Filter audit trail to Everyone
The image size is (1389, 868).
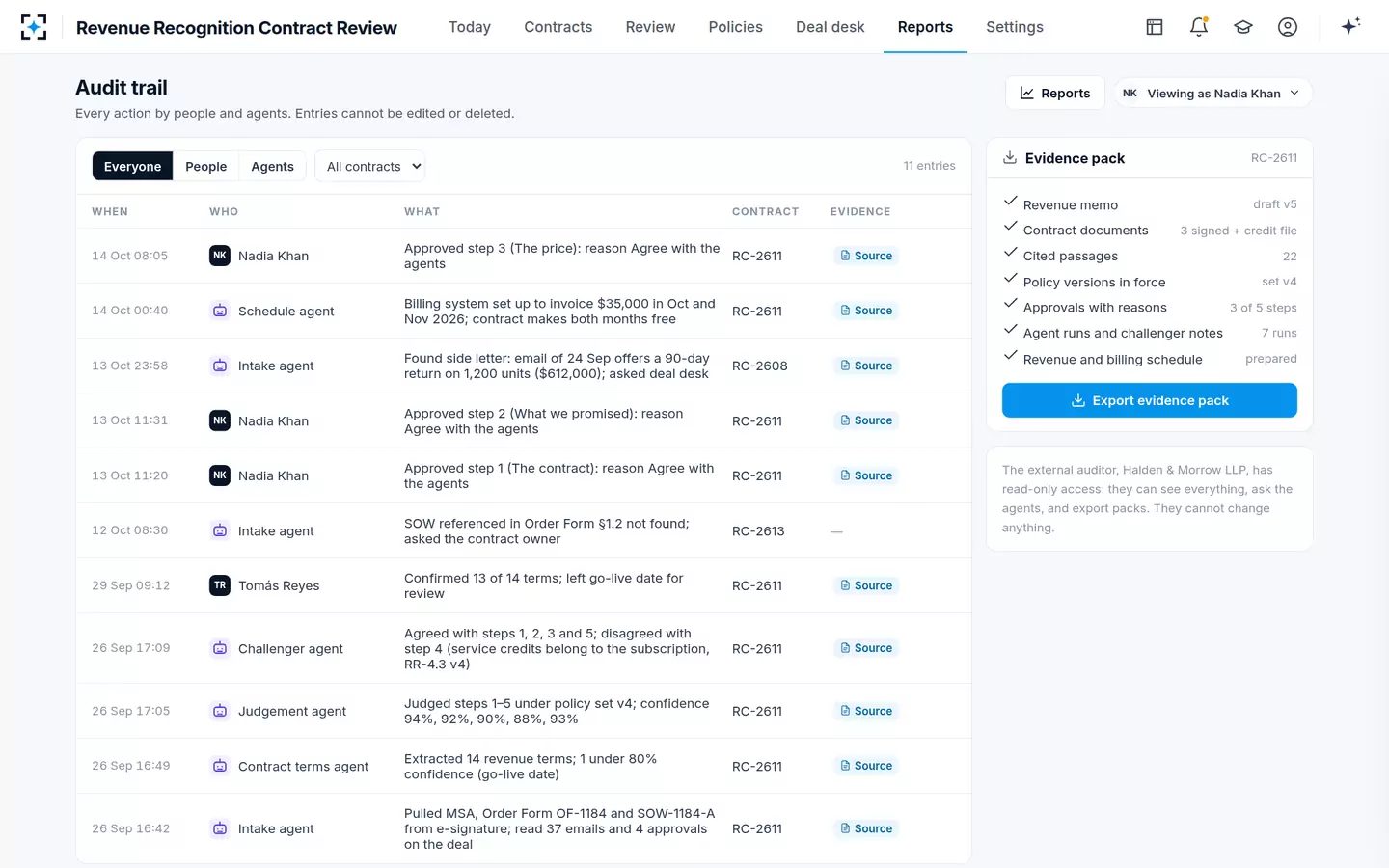point(132,166)
